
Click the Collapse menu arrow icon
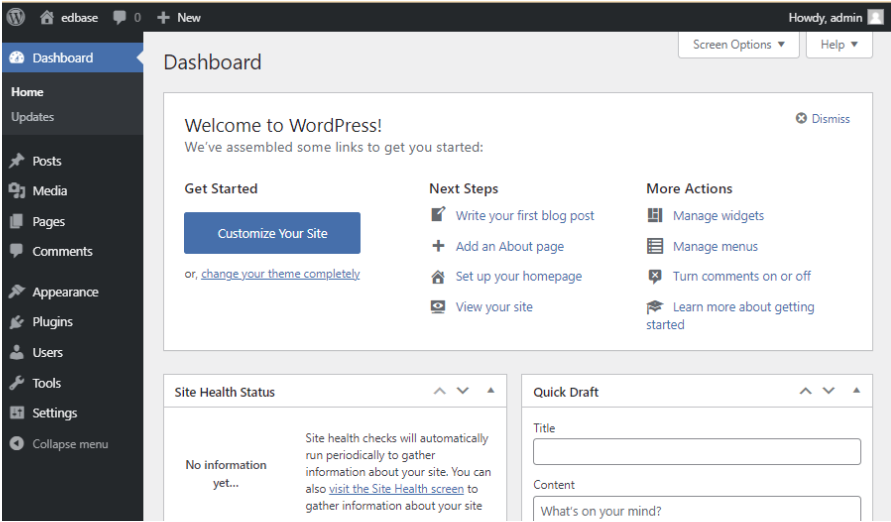[17, 444]
